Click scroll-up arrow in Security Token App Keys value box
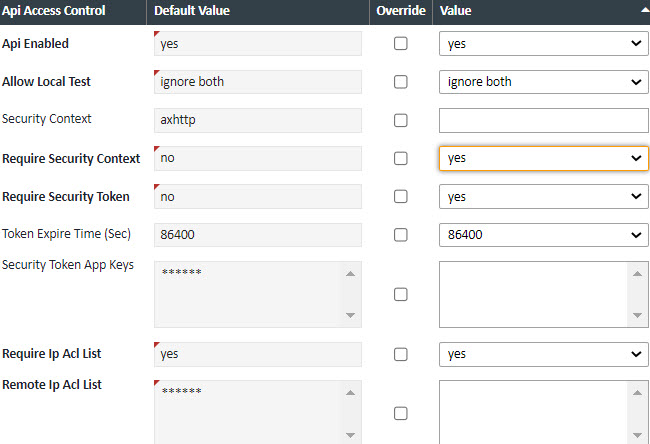 (638, 273)
